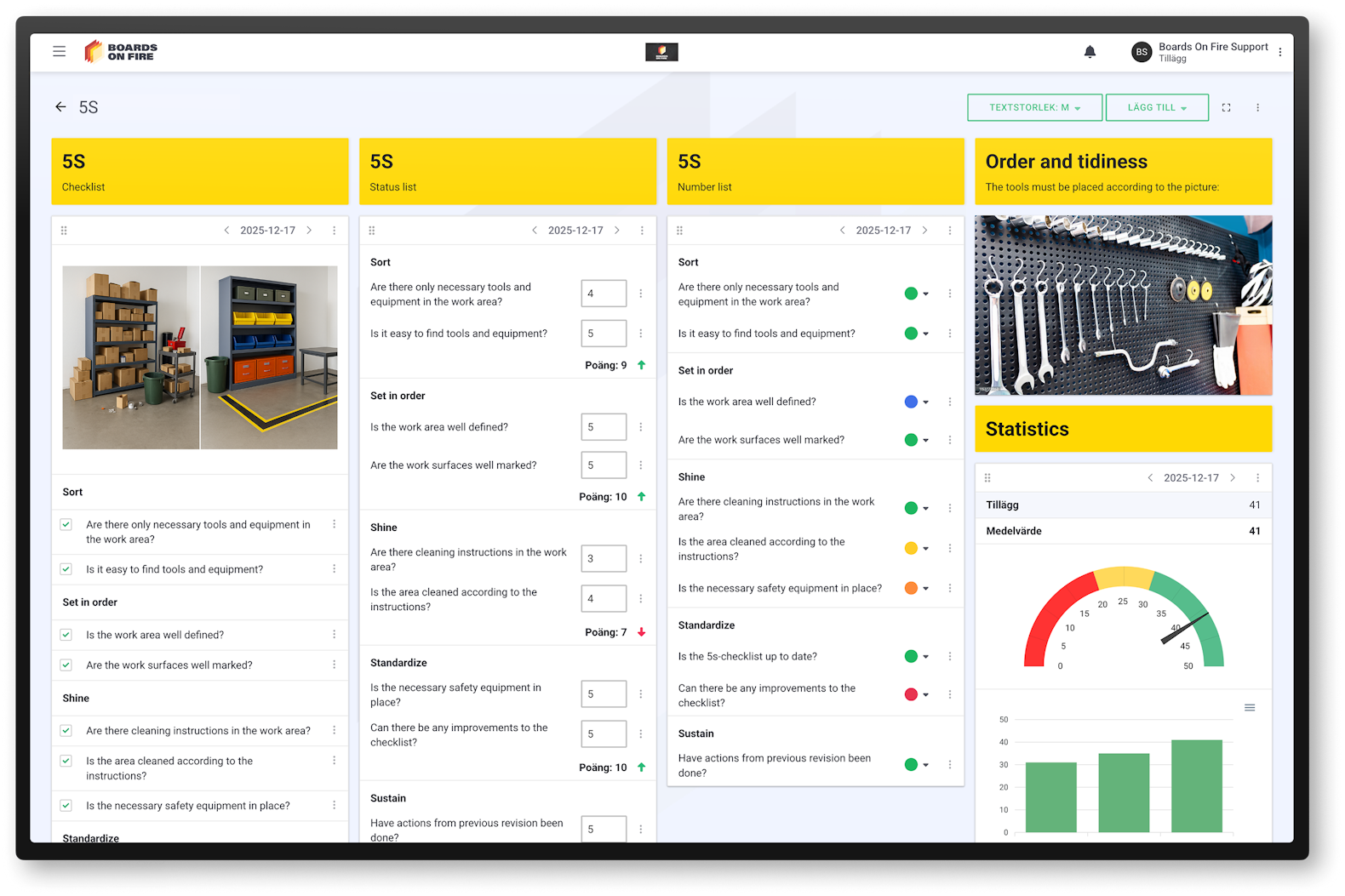The image size is (1345, 896).
Task: Open yellow status dropdown for 'area cleaned according'
Action: (x=926, y=549)
